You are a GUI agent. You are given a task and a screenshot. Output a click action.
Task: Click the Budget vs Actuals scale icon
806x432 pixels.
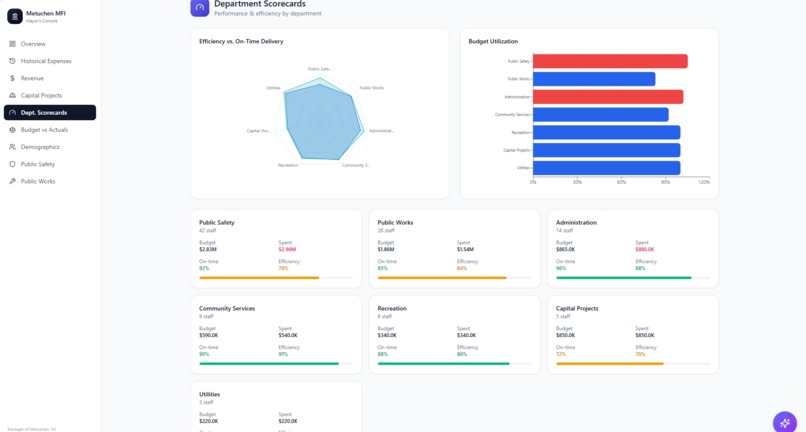coord(12,130)
